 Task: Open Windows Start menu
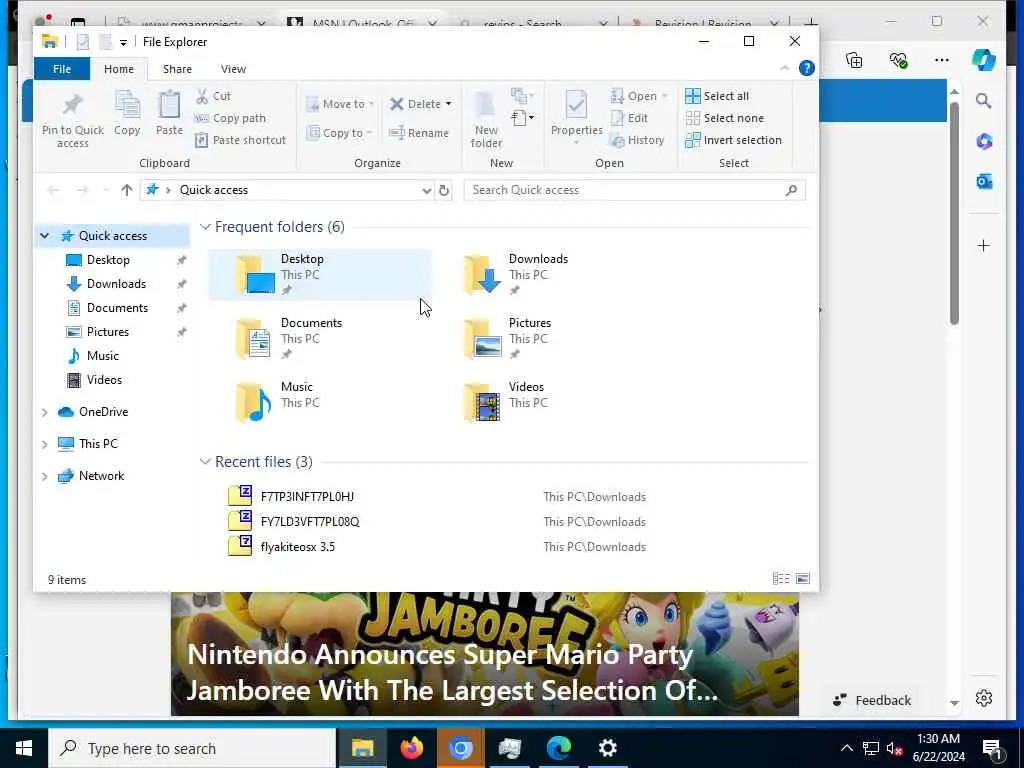pyautogui.click(x=24, y=748)
